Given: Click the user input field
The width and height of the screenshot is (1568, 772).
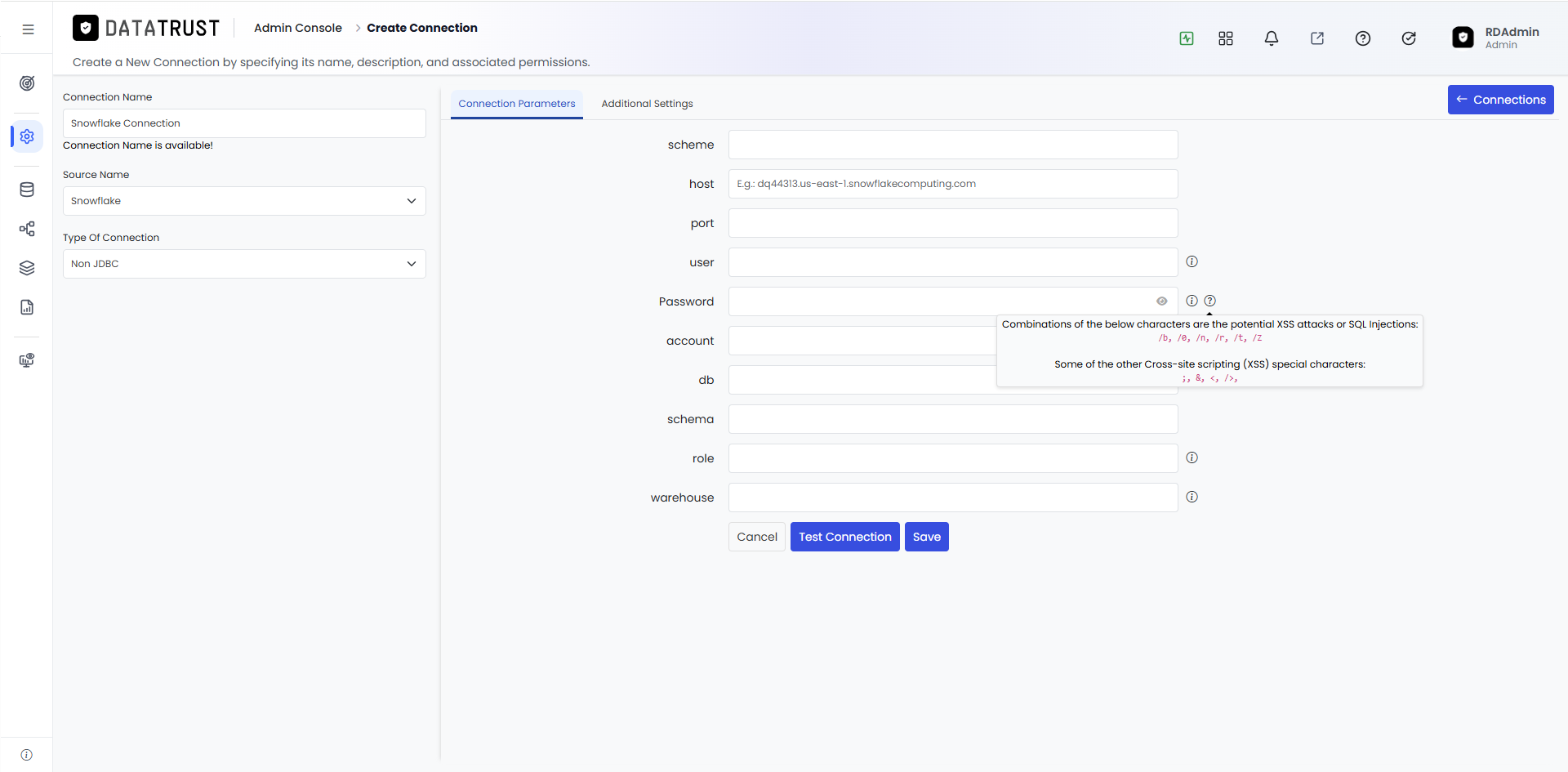Looking at the screenshot, I should [x=953, y=262].
